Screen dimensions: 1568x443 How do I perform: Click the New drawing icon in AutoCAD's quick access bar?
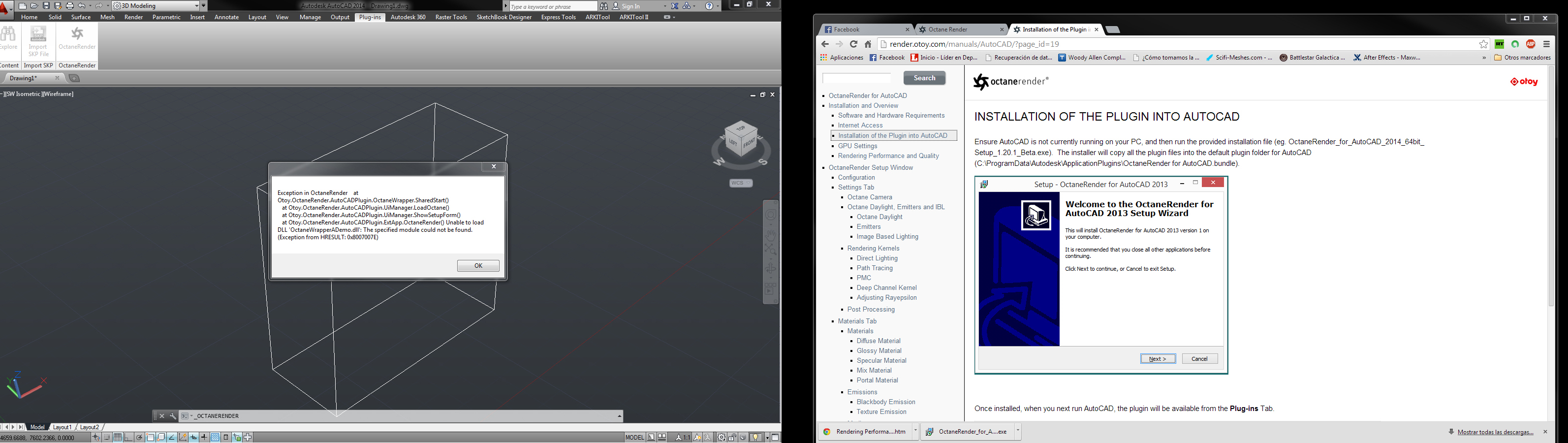[x=23, y=5]
